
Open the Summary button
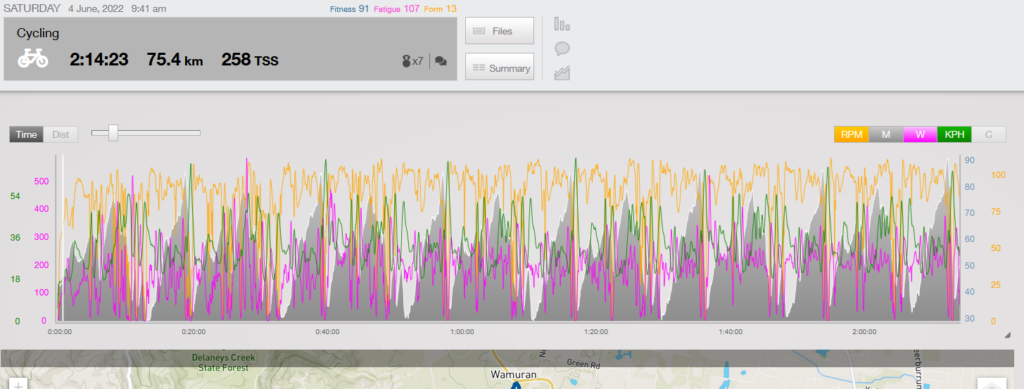click(500, 67)
